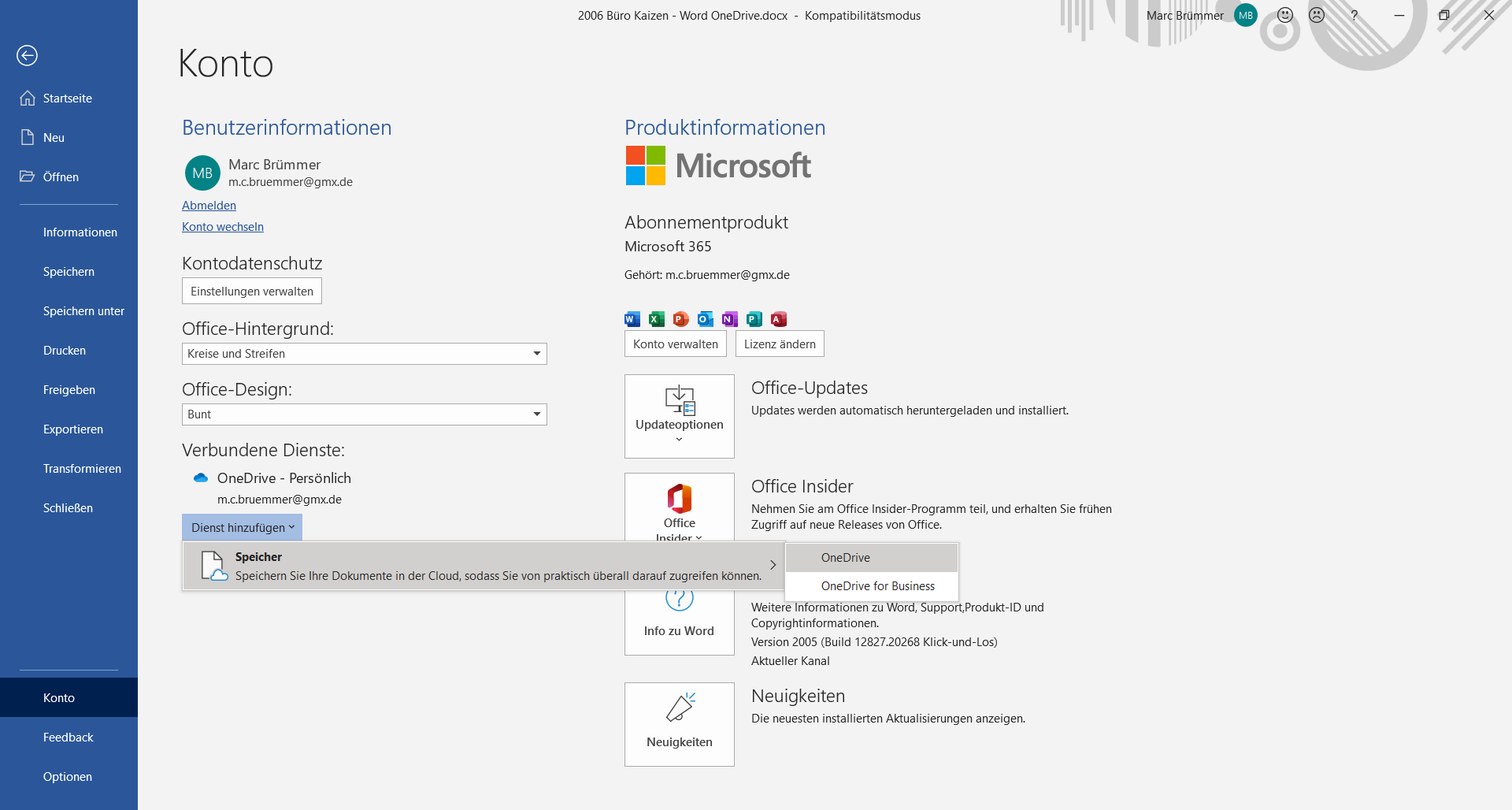Collapse the Dienst hinzufügen dropdown

[x=243, y=527]
